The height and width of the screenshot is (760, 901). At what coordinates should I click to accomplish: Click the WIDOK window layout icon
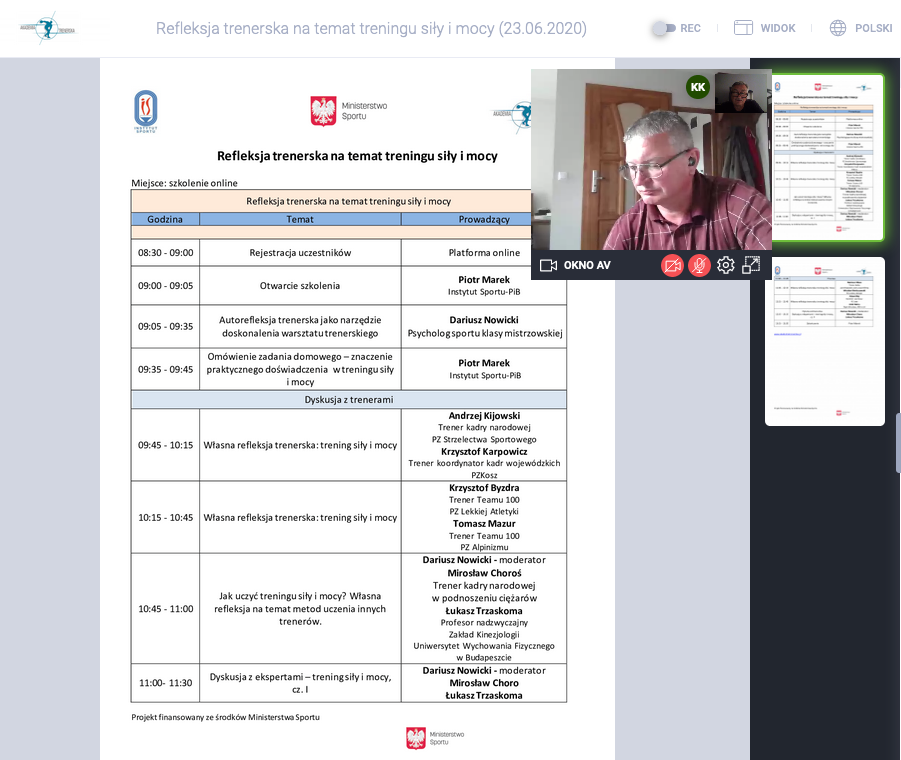[x=743, y=28]
